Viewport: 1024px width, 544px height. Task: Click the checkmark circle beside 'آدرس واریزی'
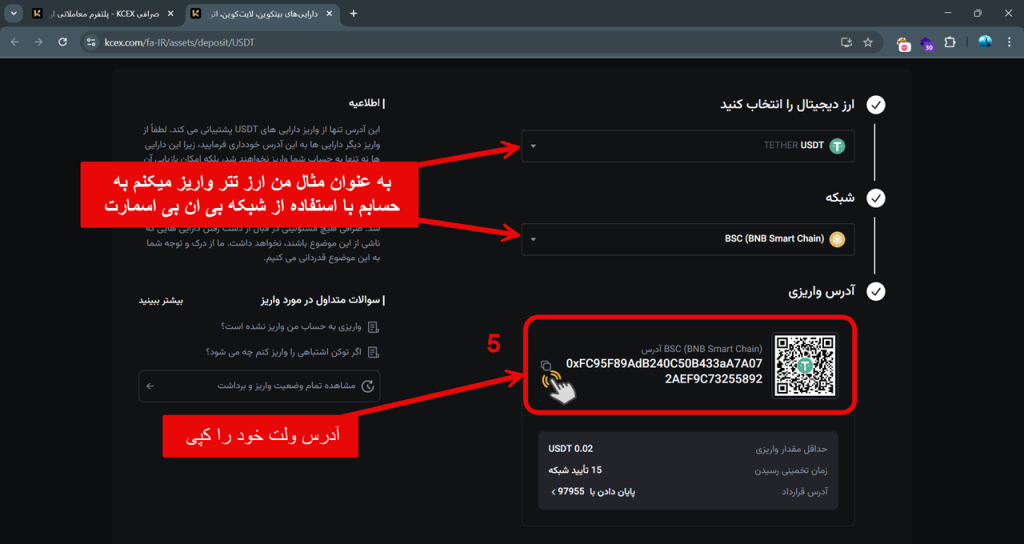(x=875, y=291)
